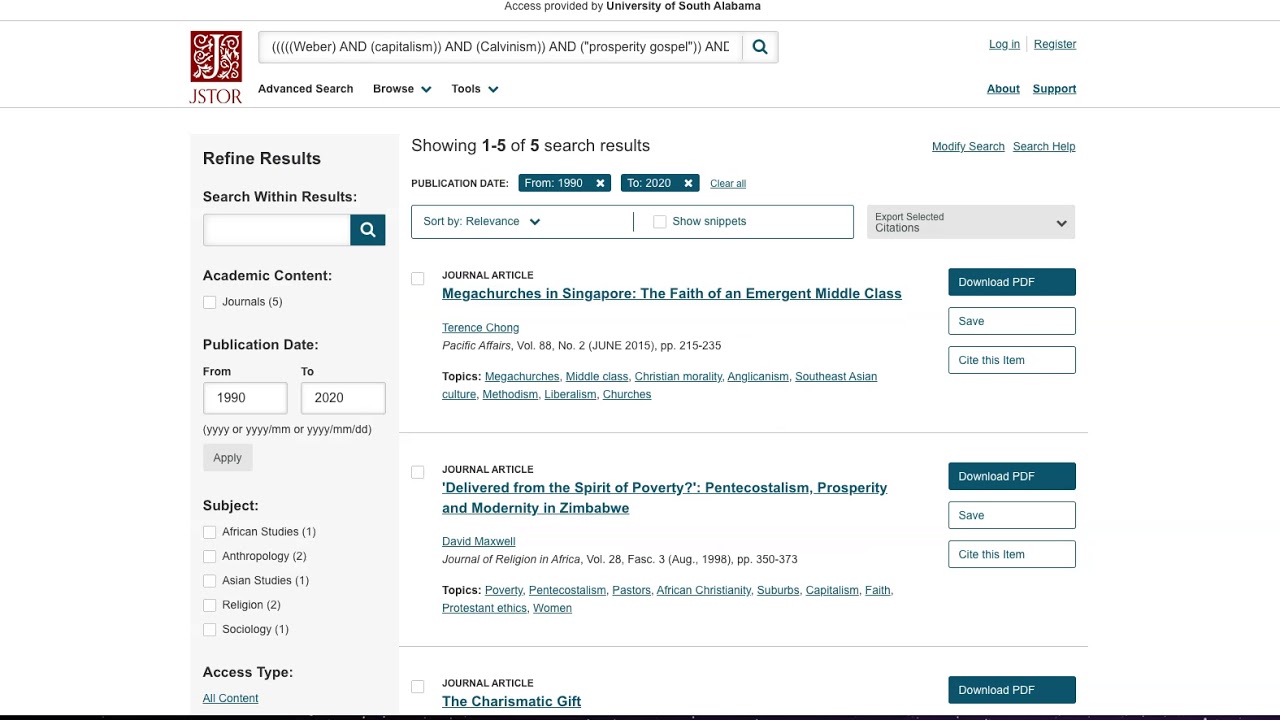Select the 'Delivered from the Spirit of Poverty' checkbox
Viewport: 1280px width, 720px height.
click(418, 472)
